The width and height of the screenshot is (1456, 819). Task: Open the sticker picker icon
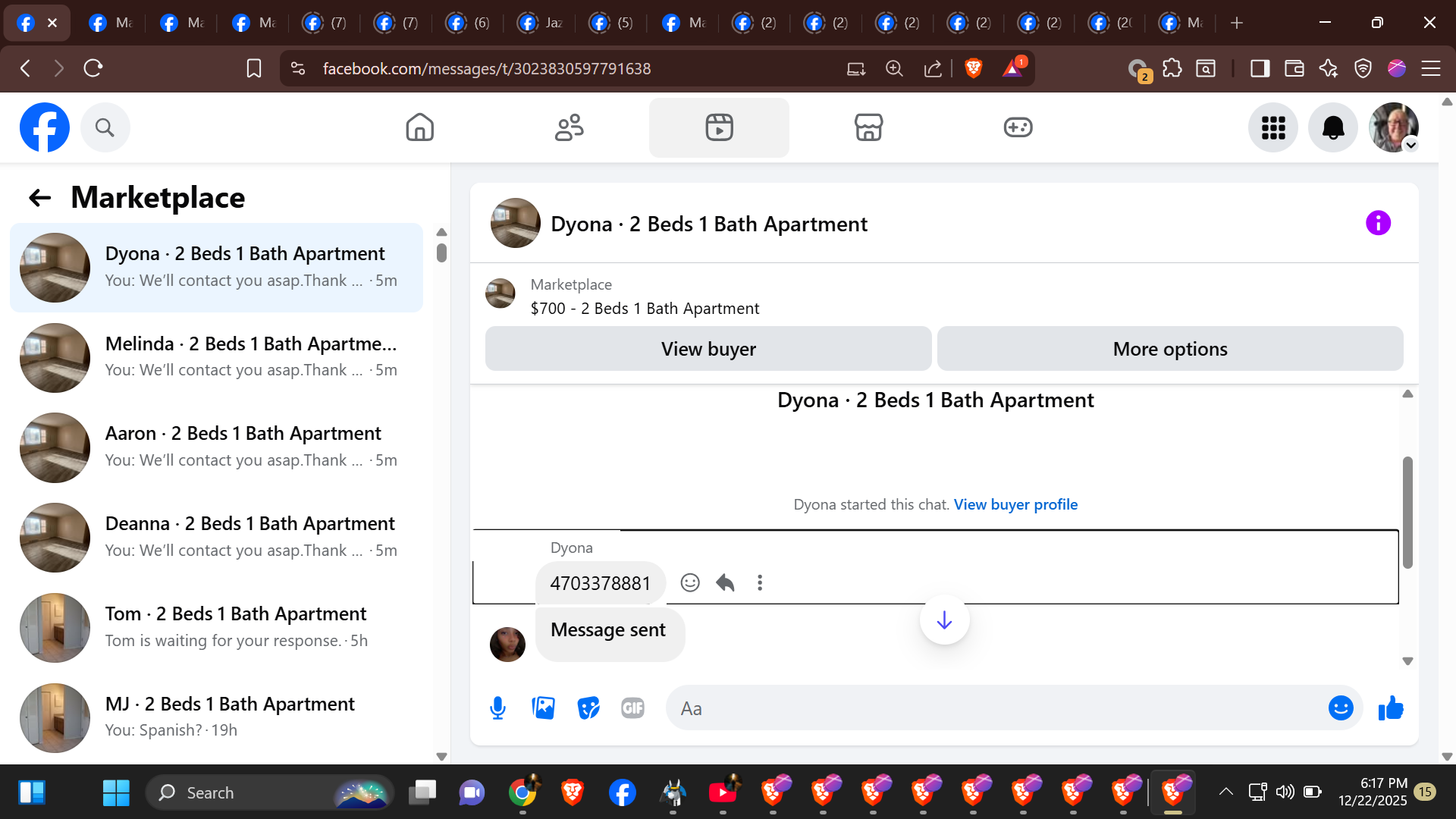pyautogui.click(x=588, y=708)
